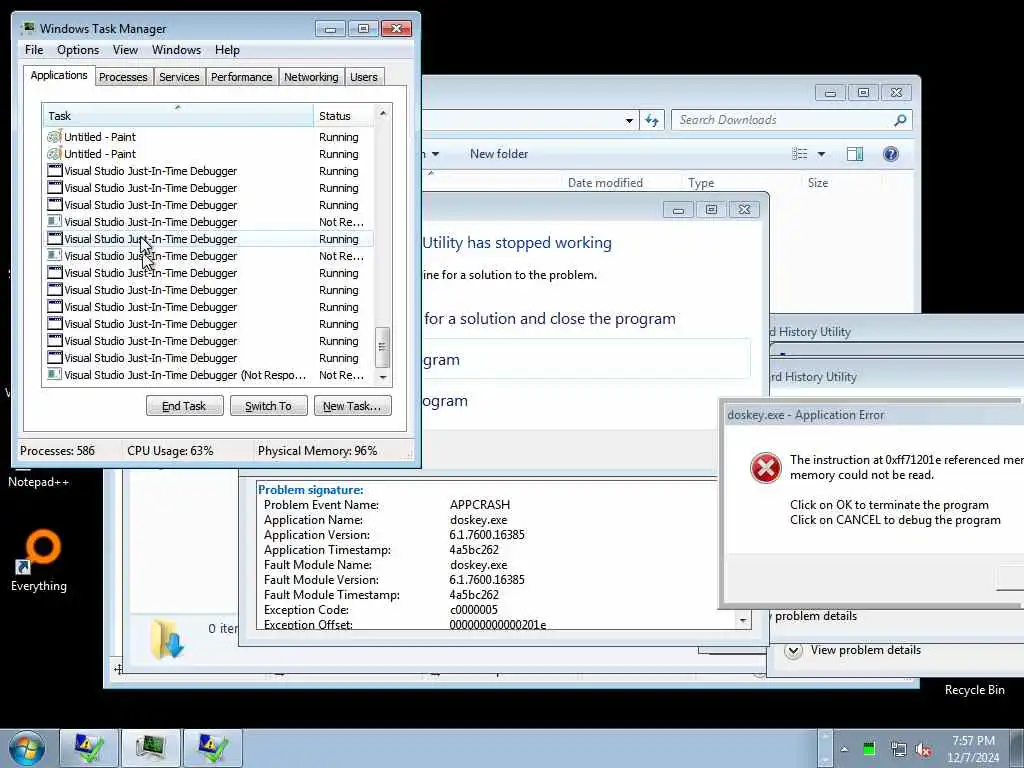
Task: Expand View problem details chevron
Action: click(793, 650)
